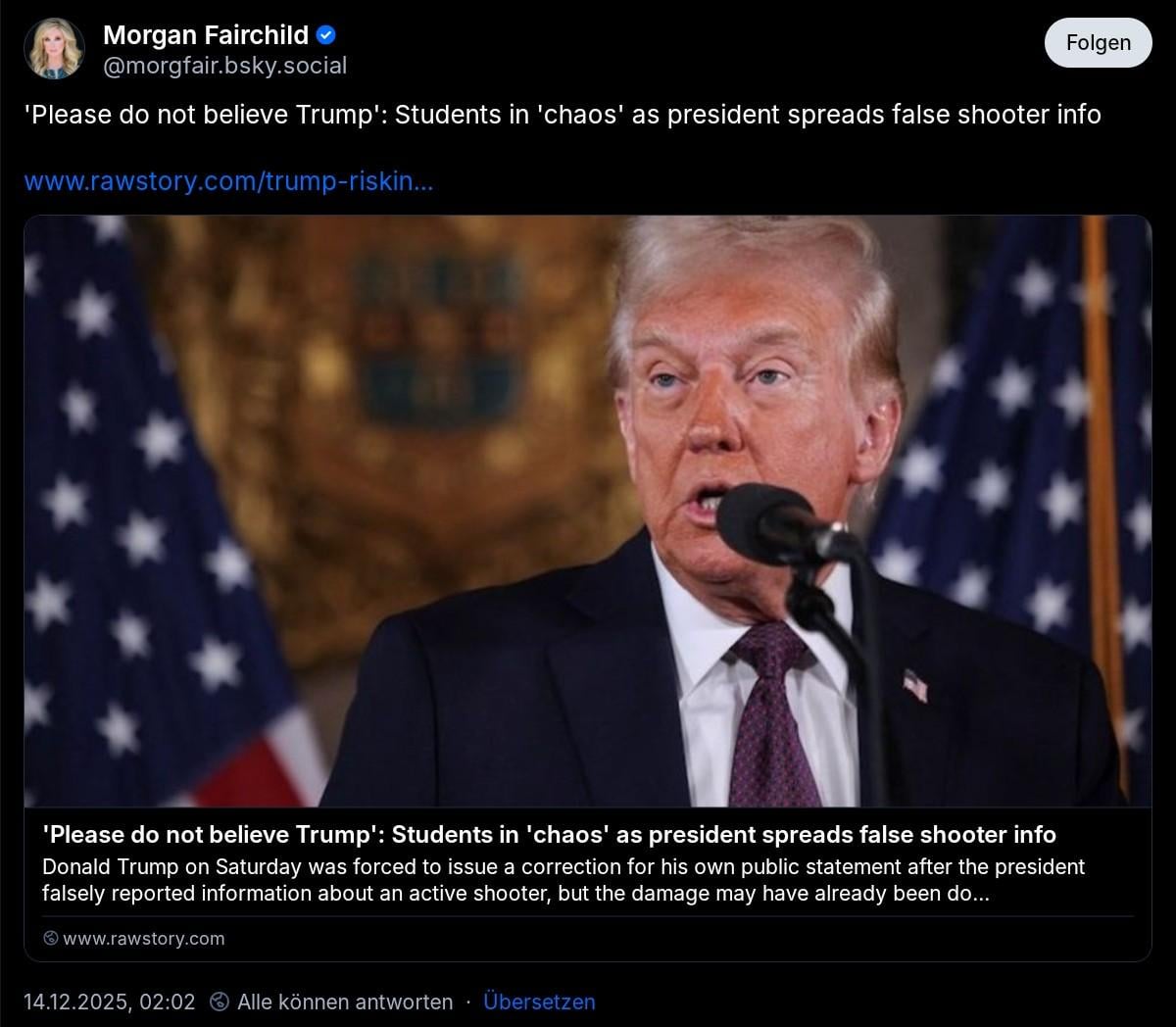Image resolution: width=1176 pixels, height=1027 pixels.
Task: Open the www.rawstory.com/trump-riskin... link
Action: [x=228, y=181]
